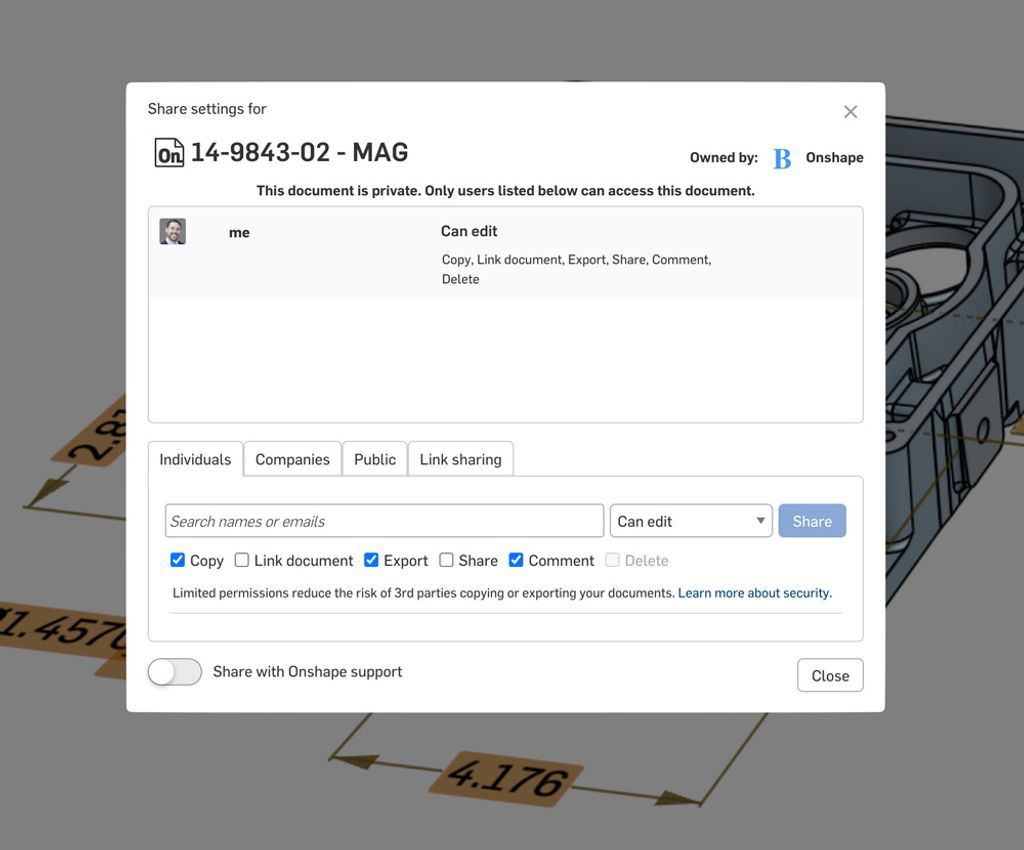1024x850 pixels.
Task: Click the user avatar photo for 'me'
Action: pos(172,230)
